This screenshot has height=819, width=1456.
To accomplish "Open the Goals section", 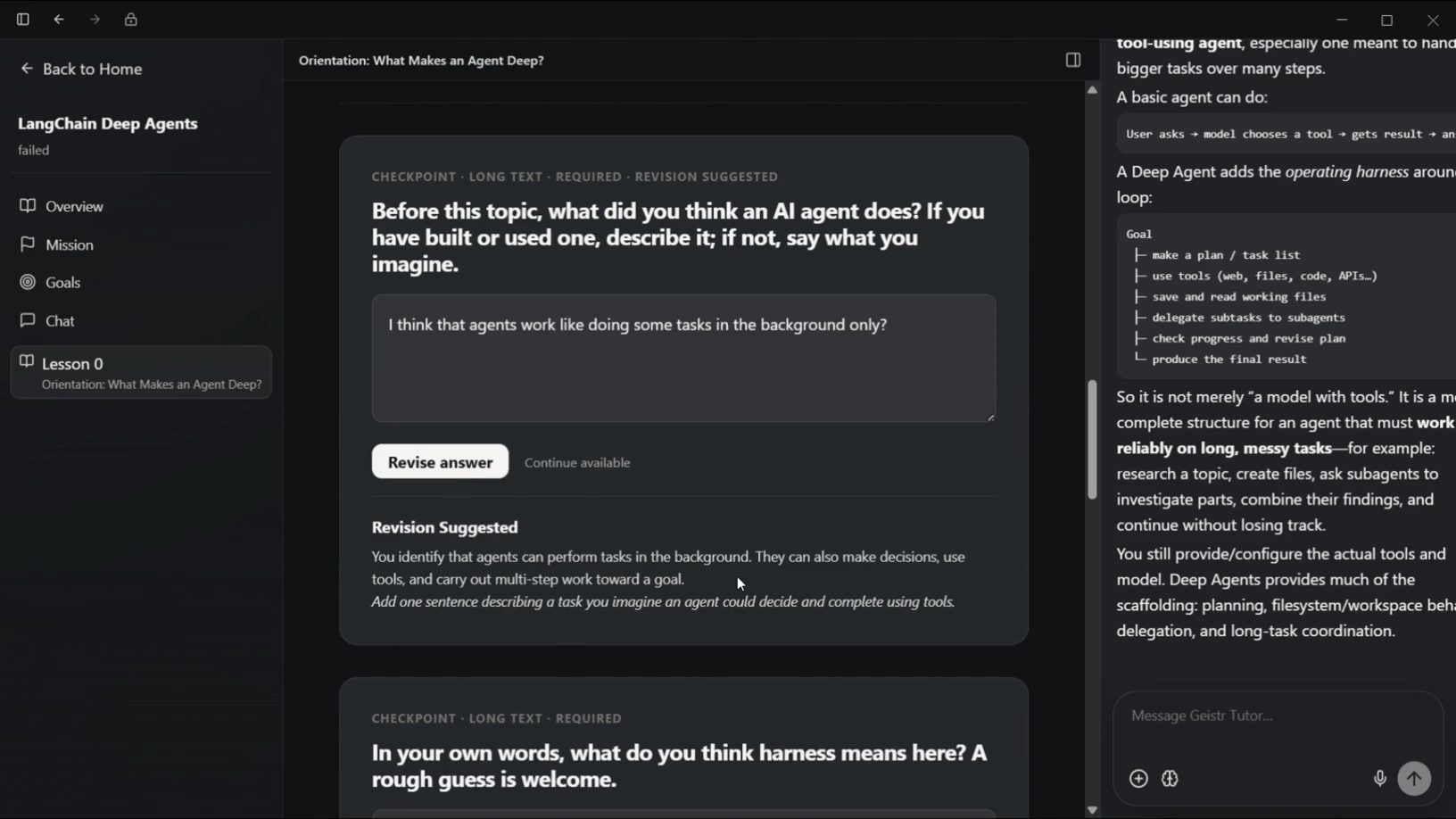I will (x=141, y=282).
